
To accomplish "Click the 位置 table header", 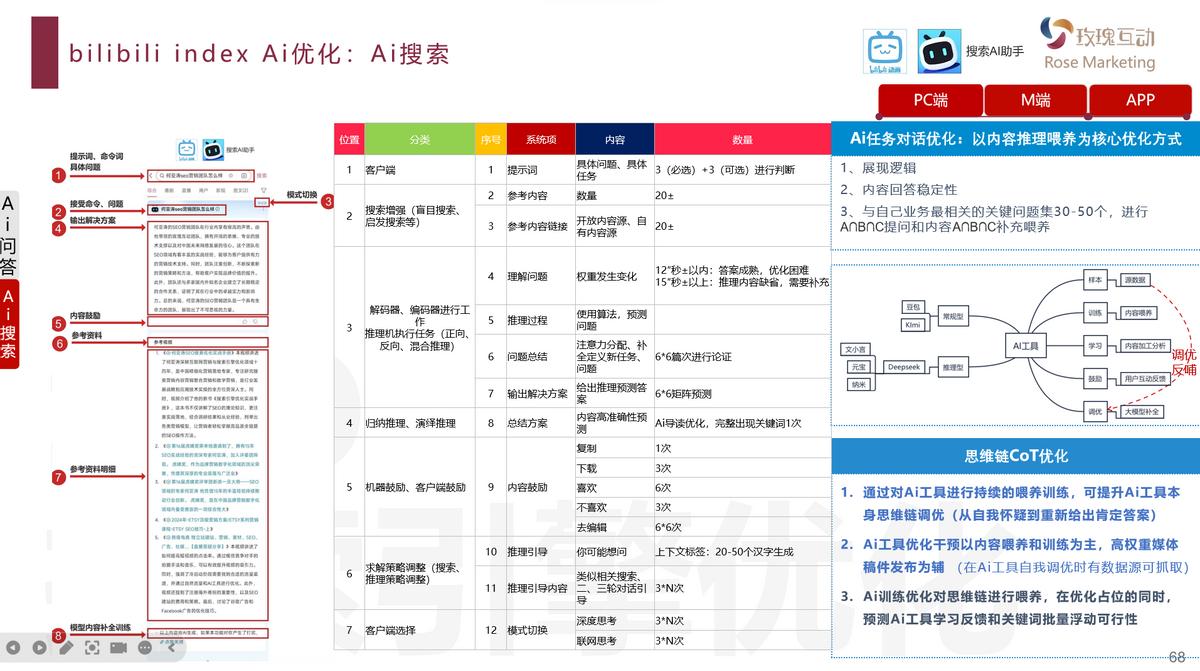I will 349,139.
